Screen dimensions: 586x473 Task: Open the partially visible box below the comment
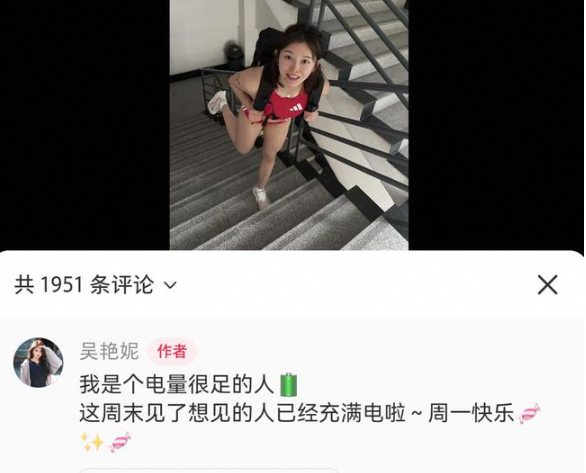click(x=209, y=470)
